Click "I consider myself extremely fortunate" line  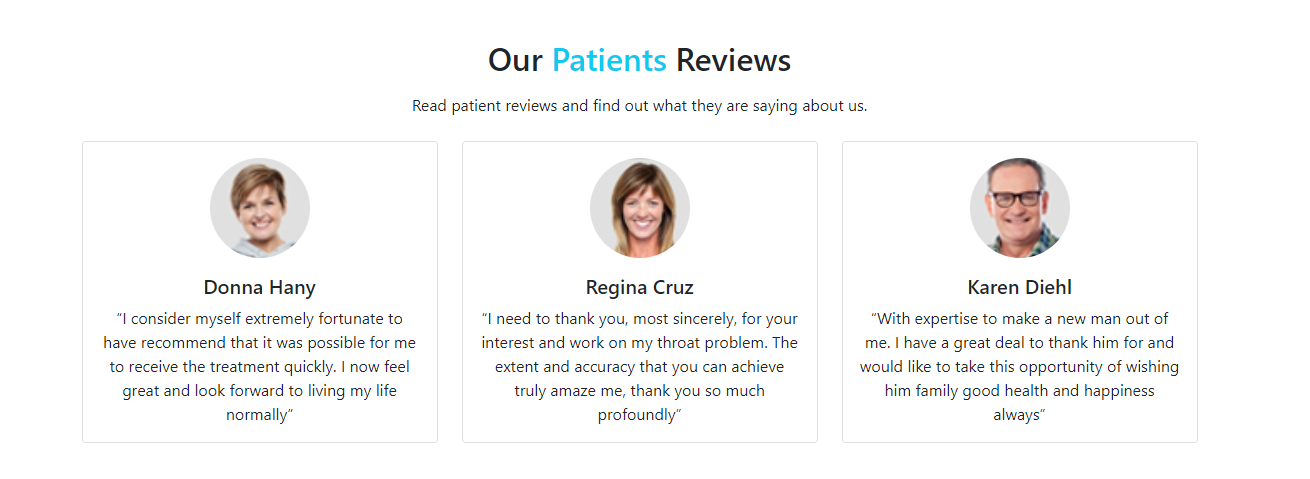click(260, 319)
